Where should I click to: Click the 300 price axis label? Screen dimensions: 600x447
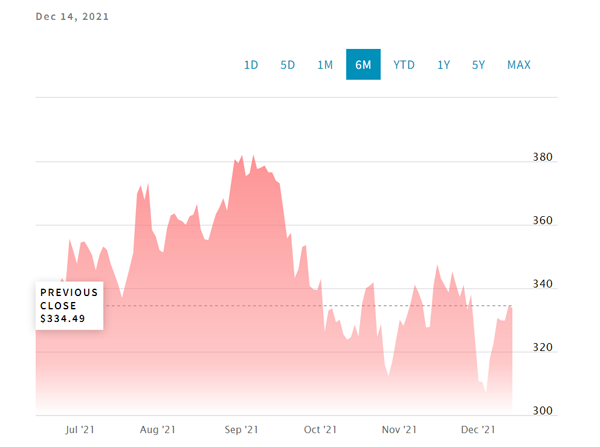coord(543,411)
